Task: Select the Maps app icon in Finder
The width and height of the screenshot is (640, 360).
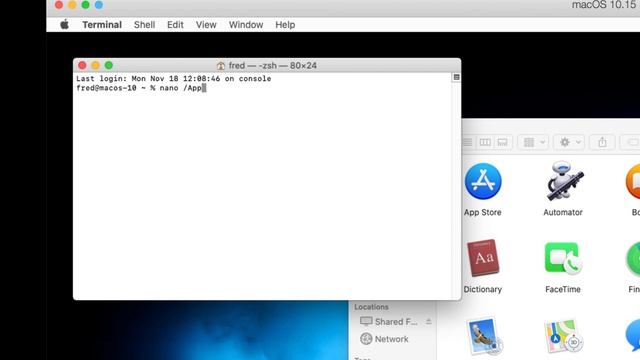Action: (x=563, y=337)
